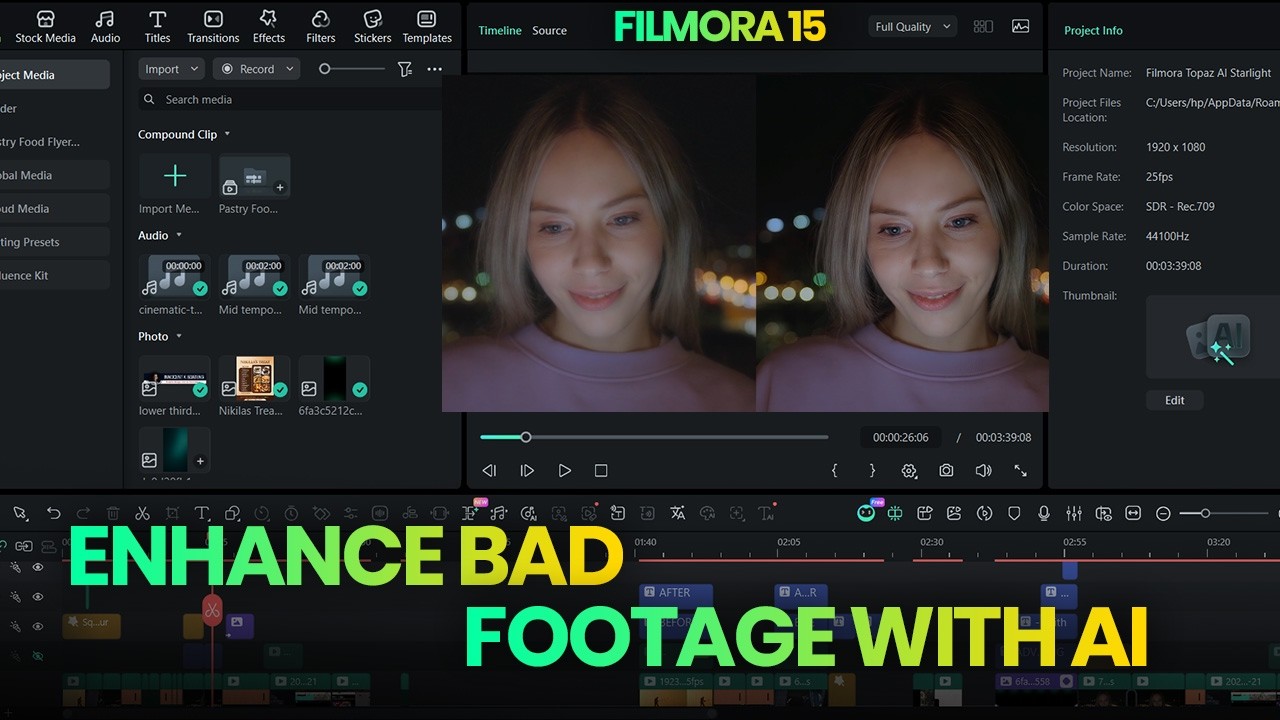The width and height of the screenshot is (1280, 720).
Task: Open the Full Quality dropdown
Action: point(911,27)
